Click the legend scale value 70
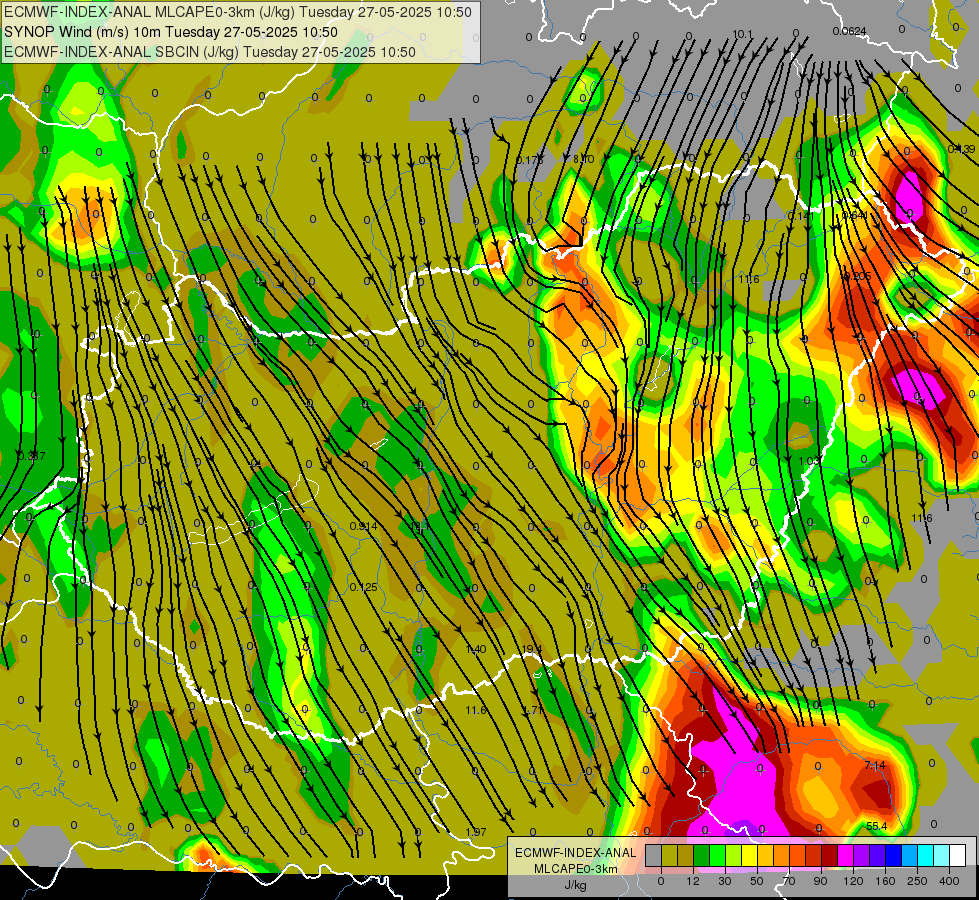 click(789, 881)
